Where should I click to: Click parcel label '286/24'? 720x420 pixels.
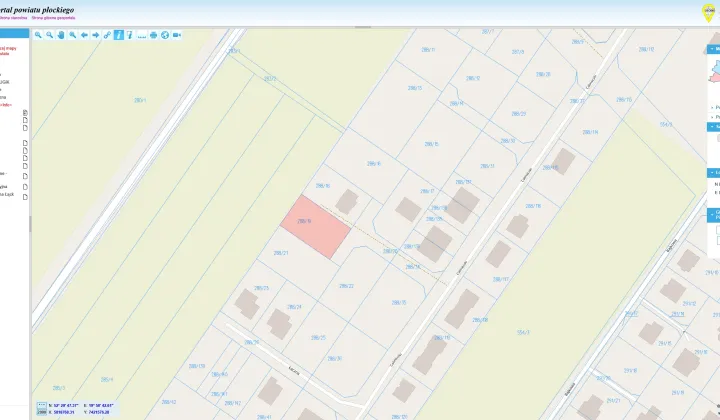[294, 307]
